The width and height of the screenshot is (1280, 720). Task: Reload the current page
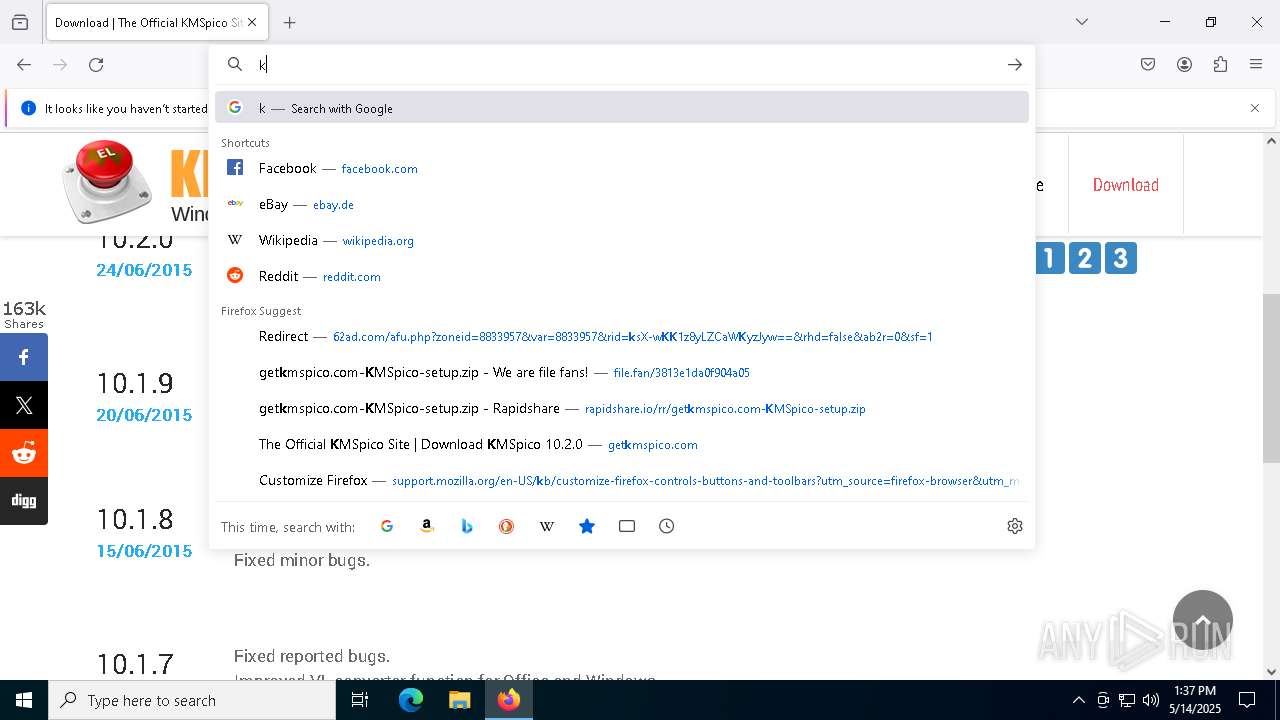tap(96, 64)
